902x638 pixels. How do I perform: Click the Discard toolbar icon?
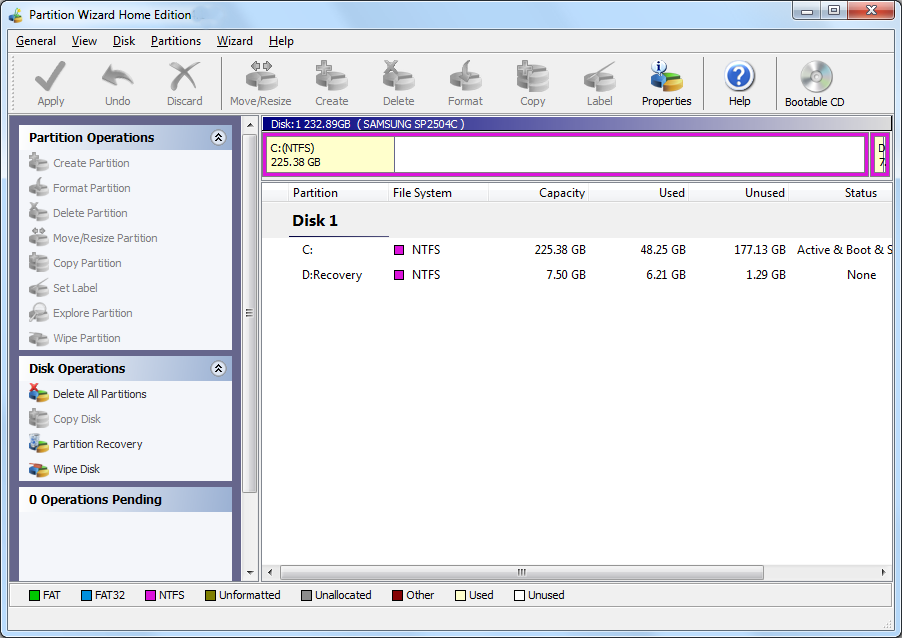point(184,77)
